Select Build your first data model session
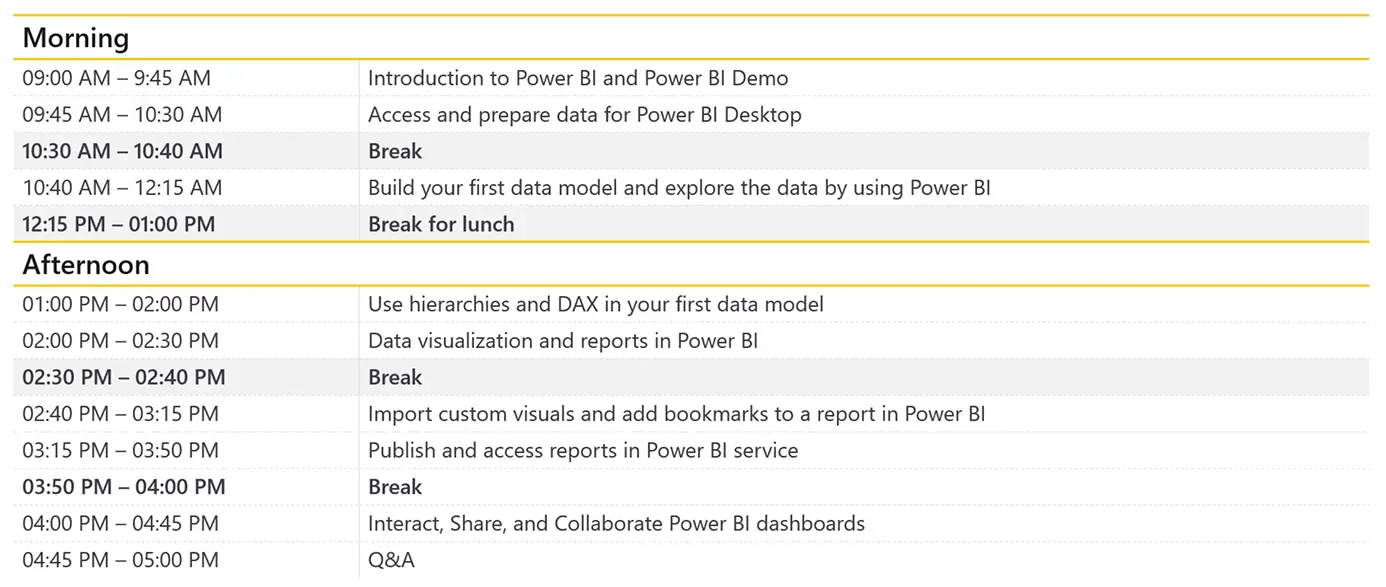The height and width of the screenshot is (587, 1386). coord(679,188)
